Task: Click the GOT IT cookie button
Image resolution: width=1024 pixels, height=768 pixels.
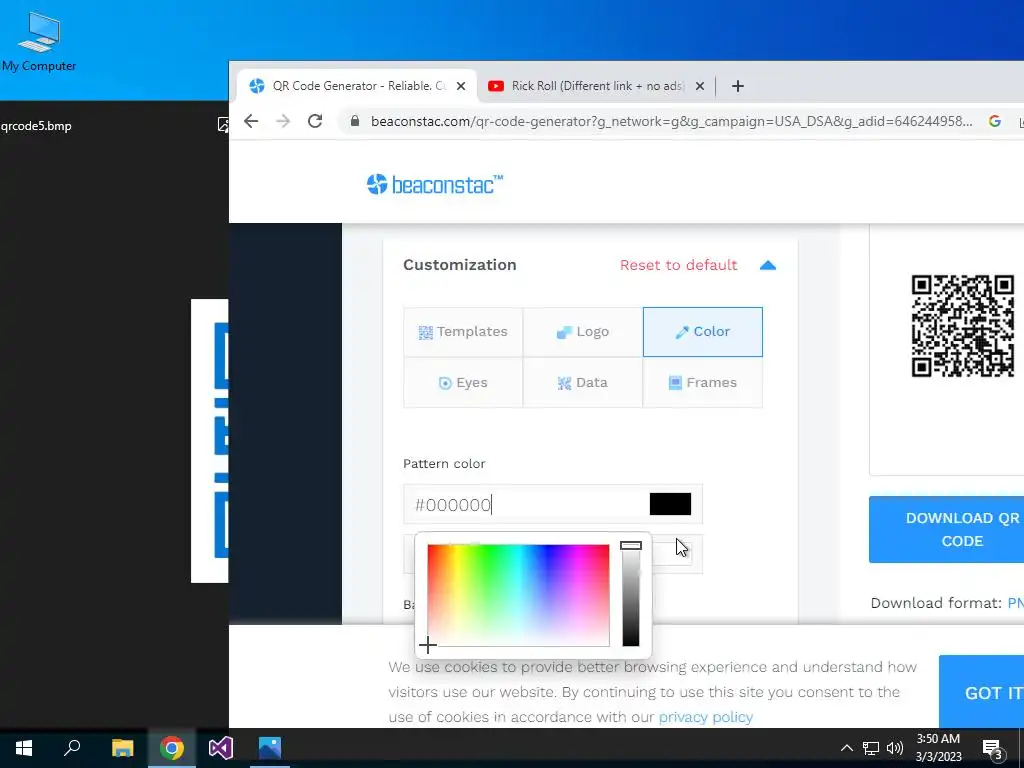Action: 982,692
